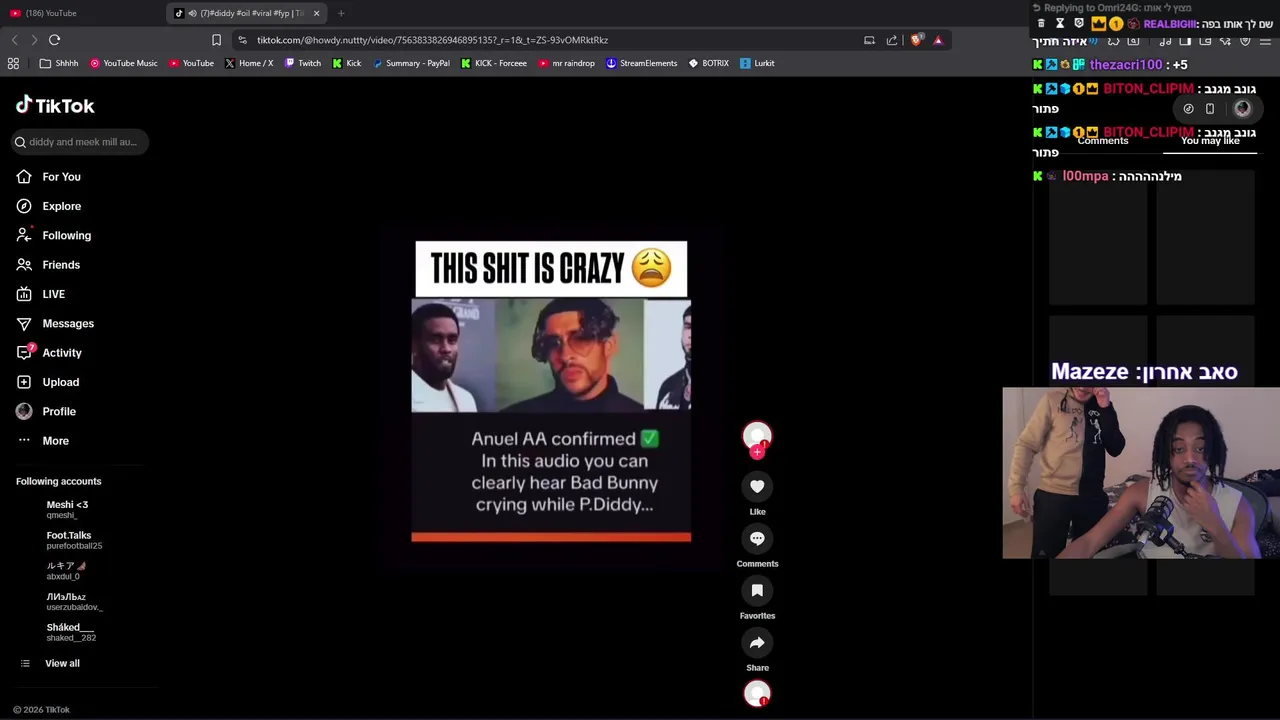
Task: Click the floating phone icon in overlay
Action: pos(1209,109)
